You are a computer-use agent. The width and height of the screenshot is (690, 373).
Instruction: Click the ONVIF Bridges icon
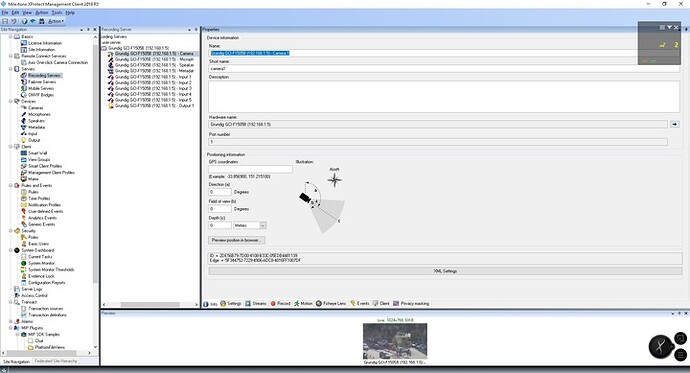(x=24, y=95)
